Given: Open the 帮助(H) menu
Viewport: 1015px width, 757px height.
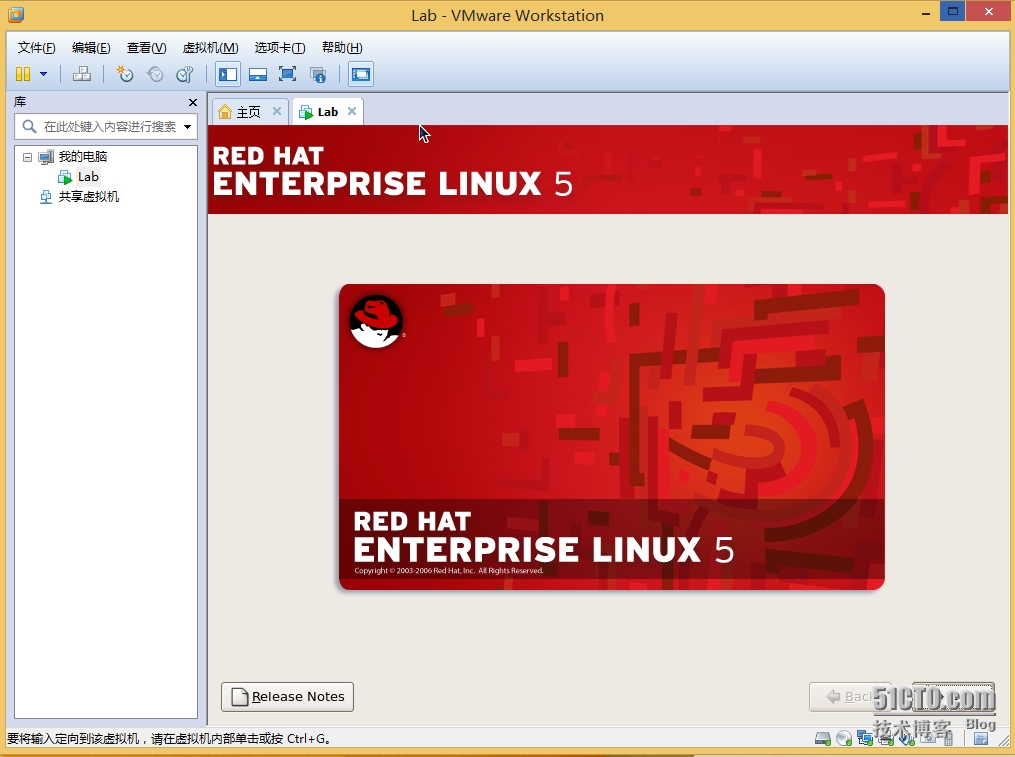Looking at the screenshot, I should [x=342, y=47].
